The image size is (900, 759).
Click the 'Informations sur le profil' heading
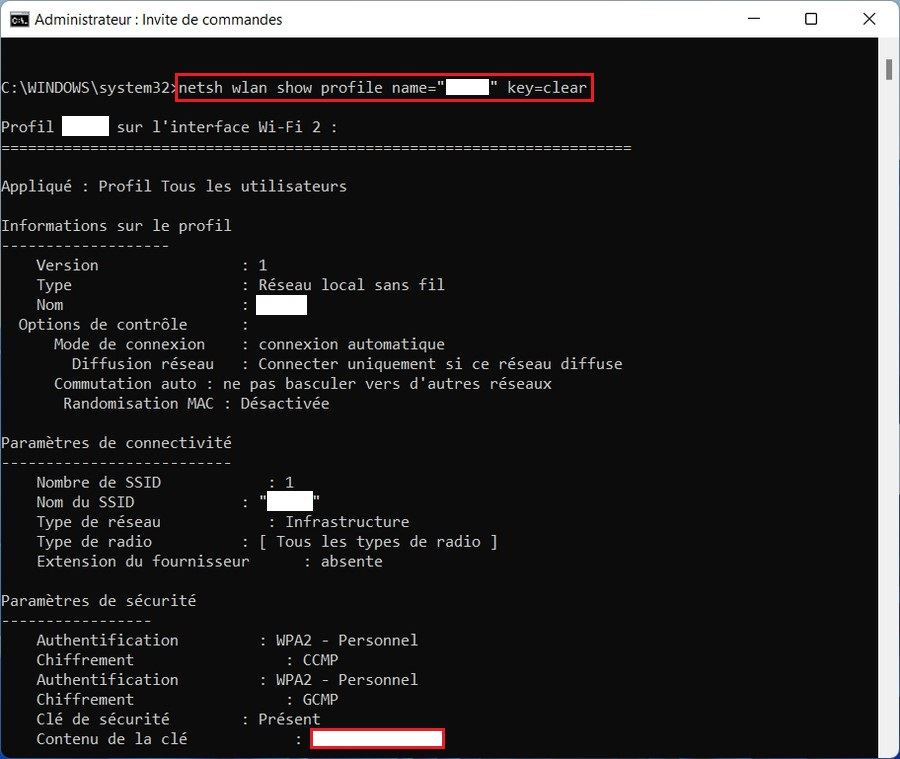click(116, 225)
